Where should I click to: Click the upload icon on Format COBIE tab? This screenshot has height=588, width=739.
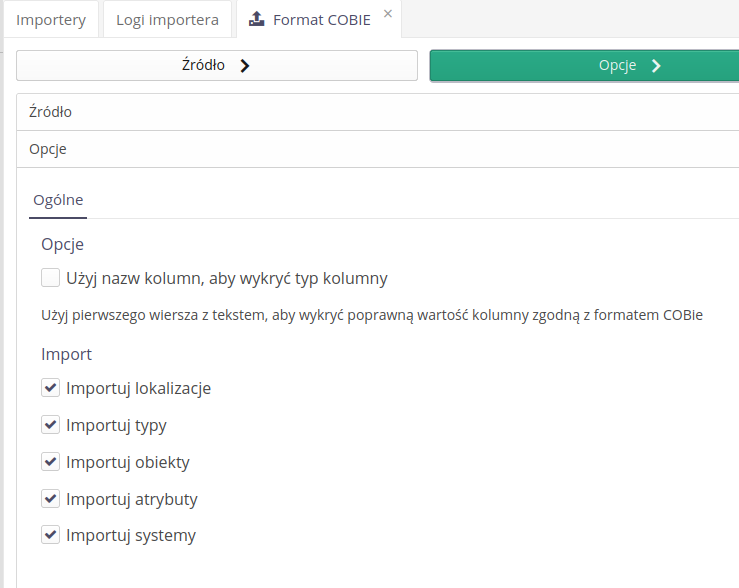pos(257,19)
